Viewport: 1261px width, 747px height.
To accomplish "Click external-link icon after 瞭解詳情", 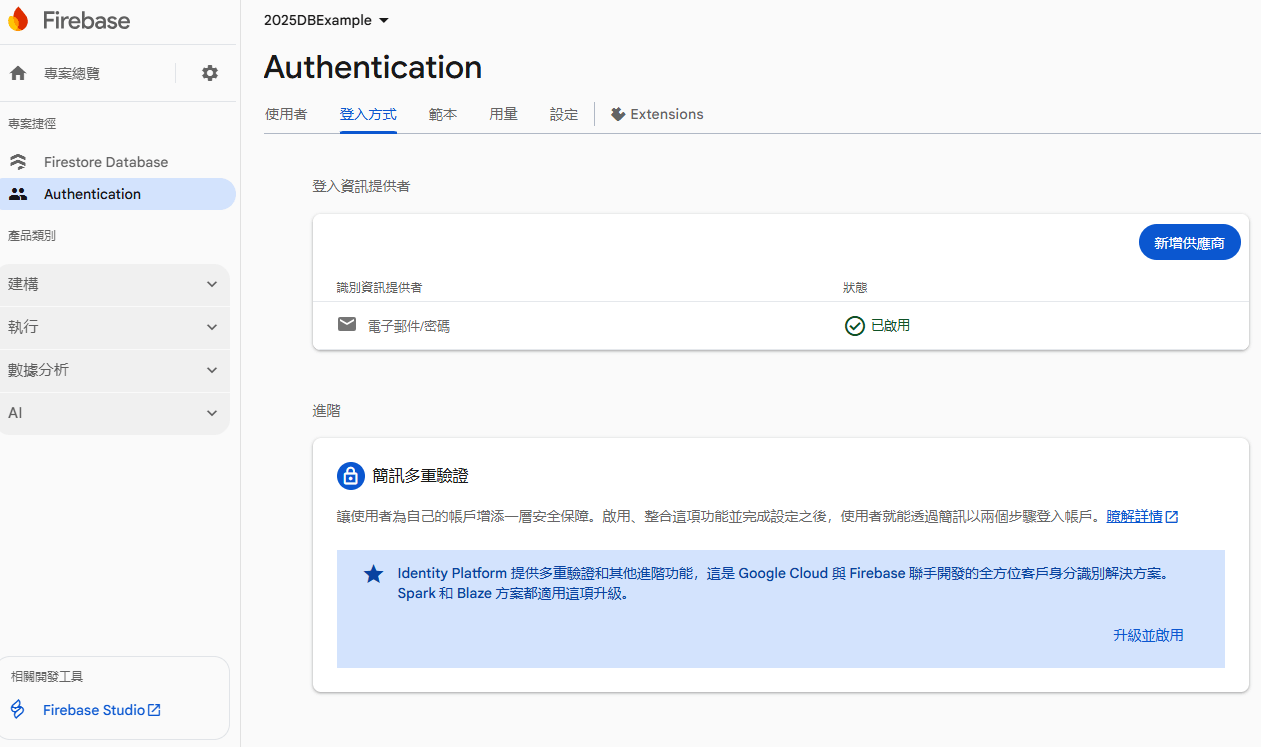I will [x=1172, y=517].
